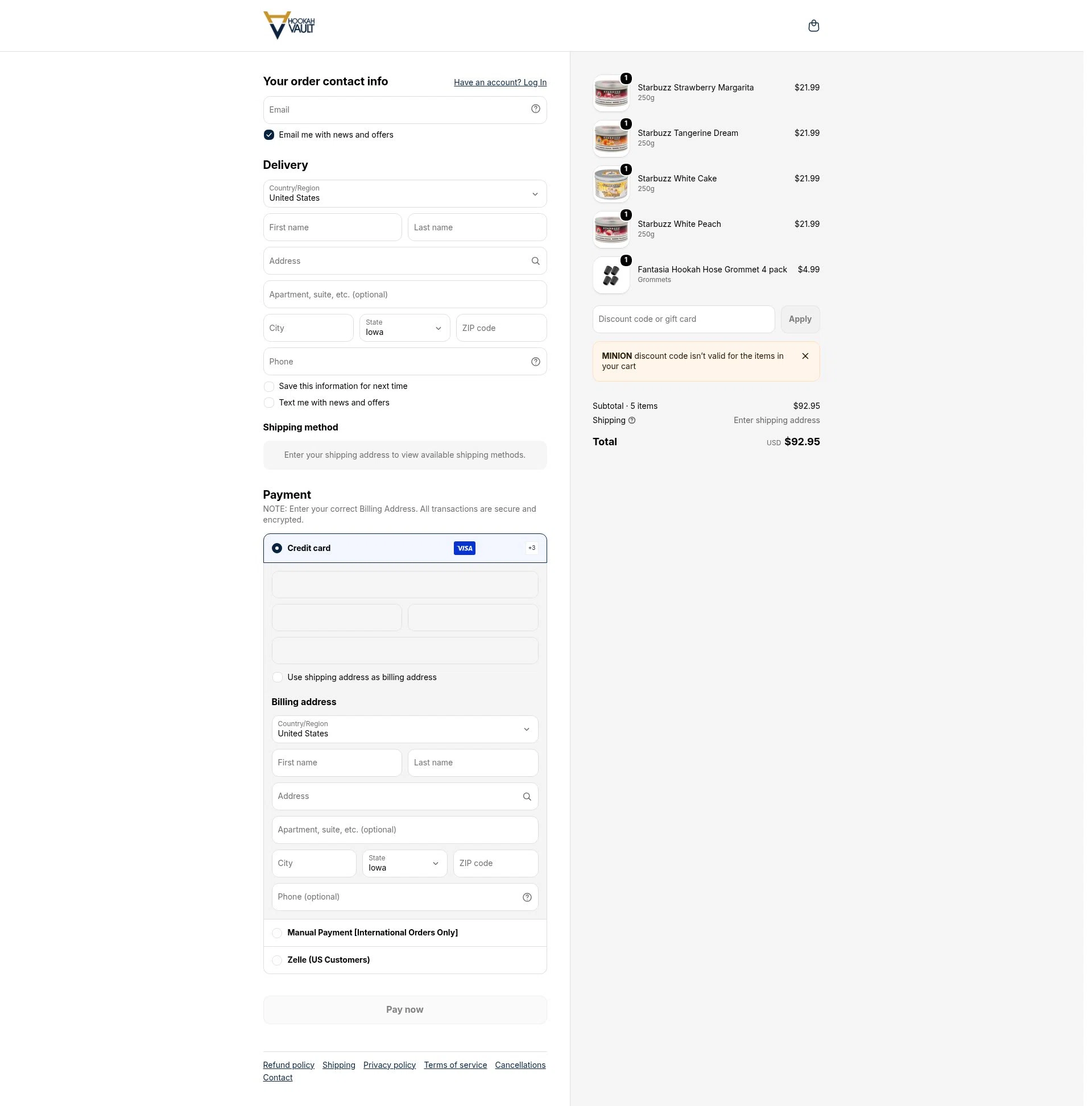The height and width of the screenshot is (1106, 1092).
Task: Open the shopping cart bag icon
Action: 813,26
